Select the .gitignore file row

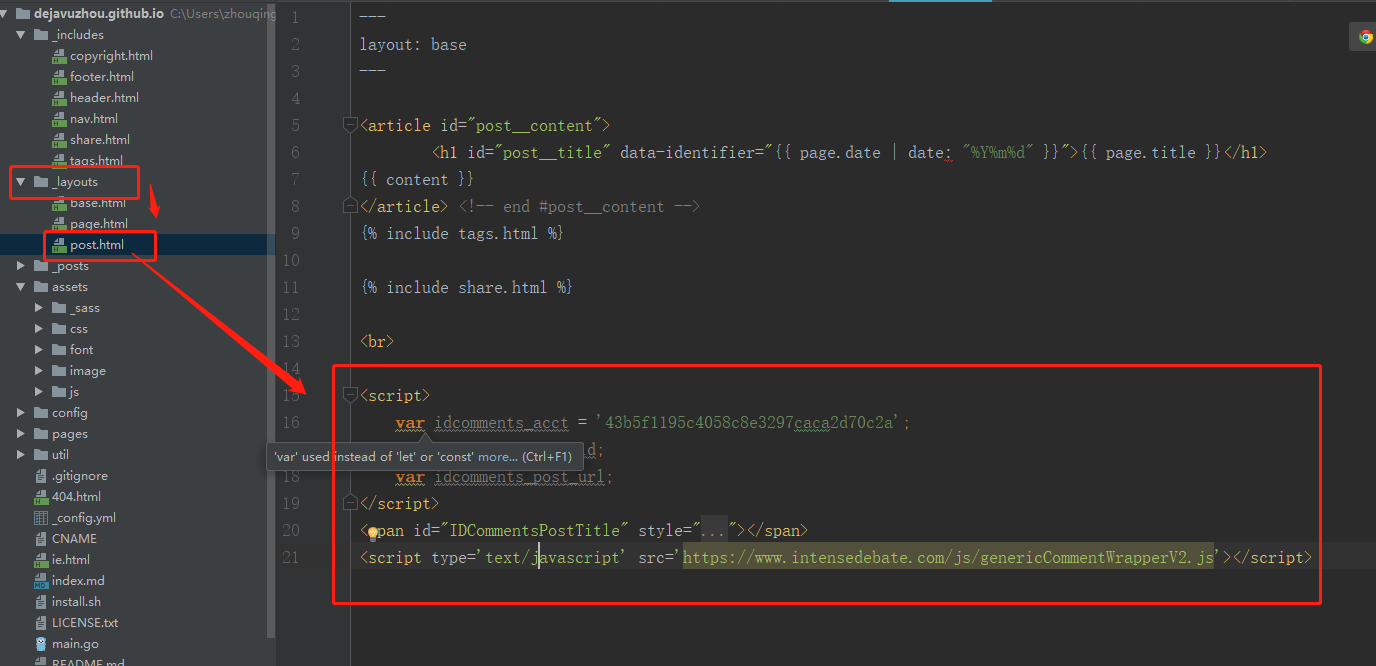click(136, 476)
